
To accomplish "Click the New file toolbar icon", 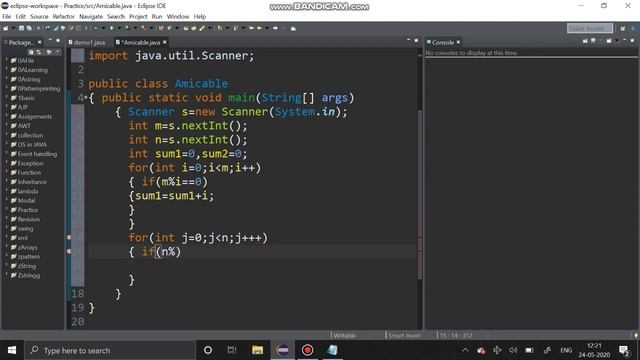I will click(6, 28).
